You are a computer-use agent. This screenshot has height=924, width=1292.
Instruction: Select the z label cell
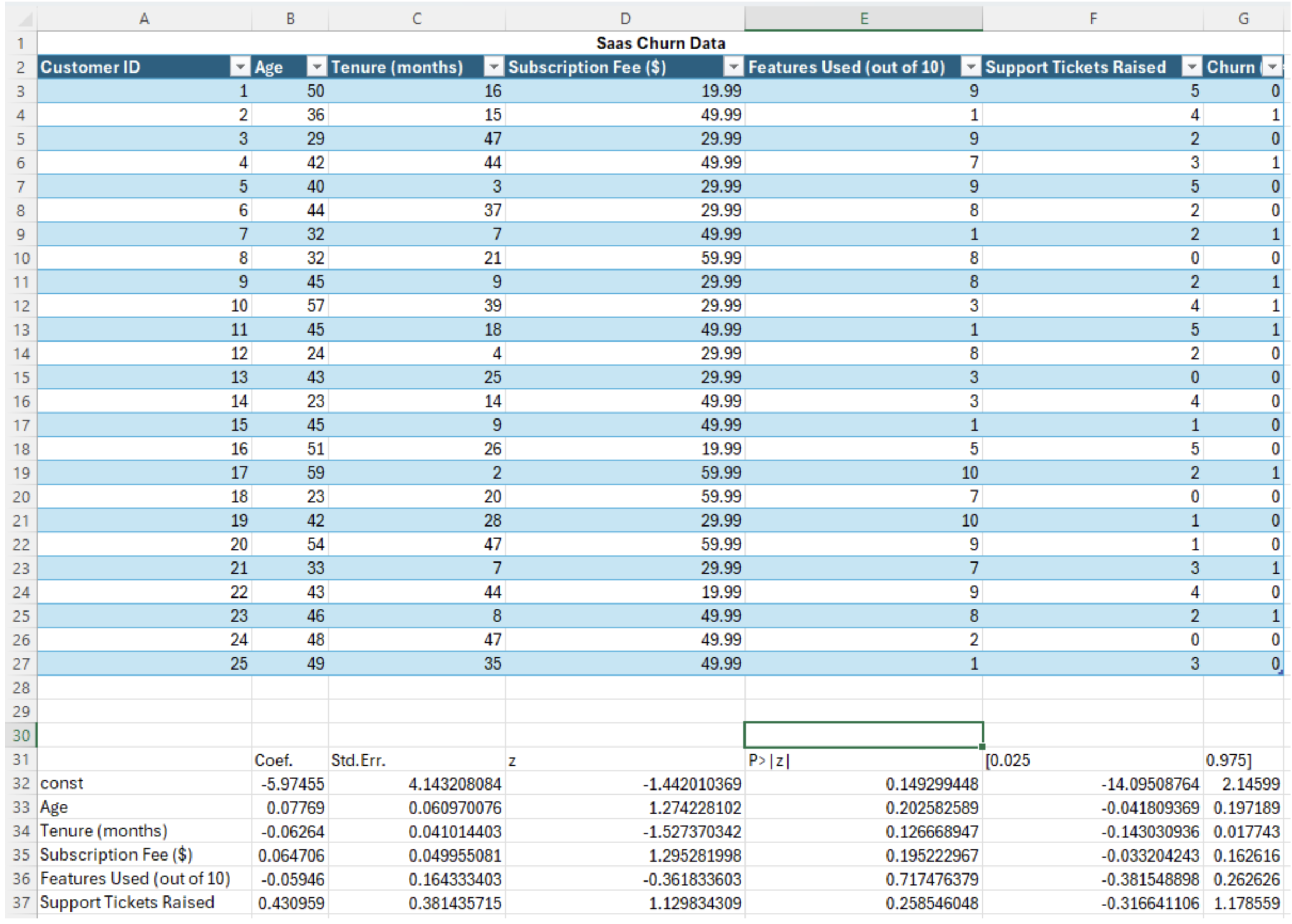click(x=625, y=760)
